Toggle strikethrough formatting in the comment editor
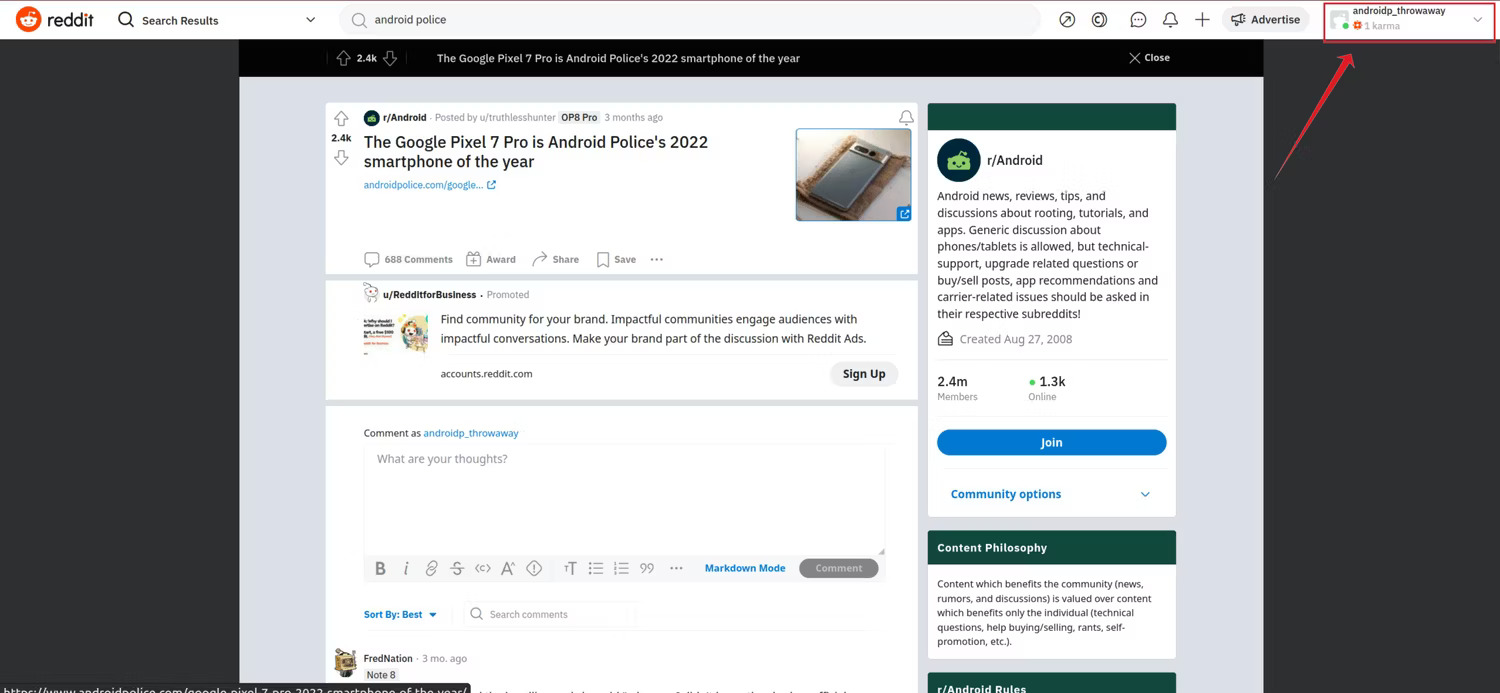Viewport: 1500px width, 693px height. (457, 568)
